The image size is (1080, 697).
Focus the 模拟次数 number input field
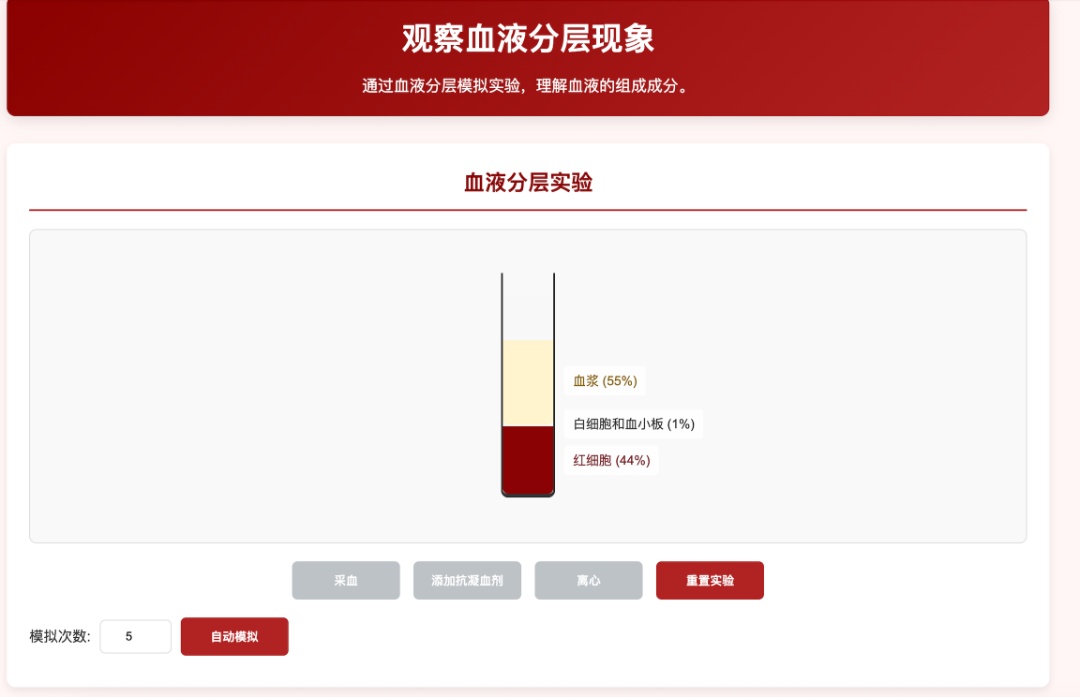pos(135,637)
